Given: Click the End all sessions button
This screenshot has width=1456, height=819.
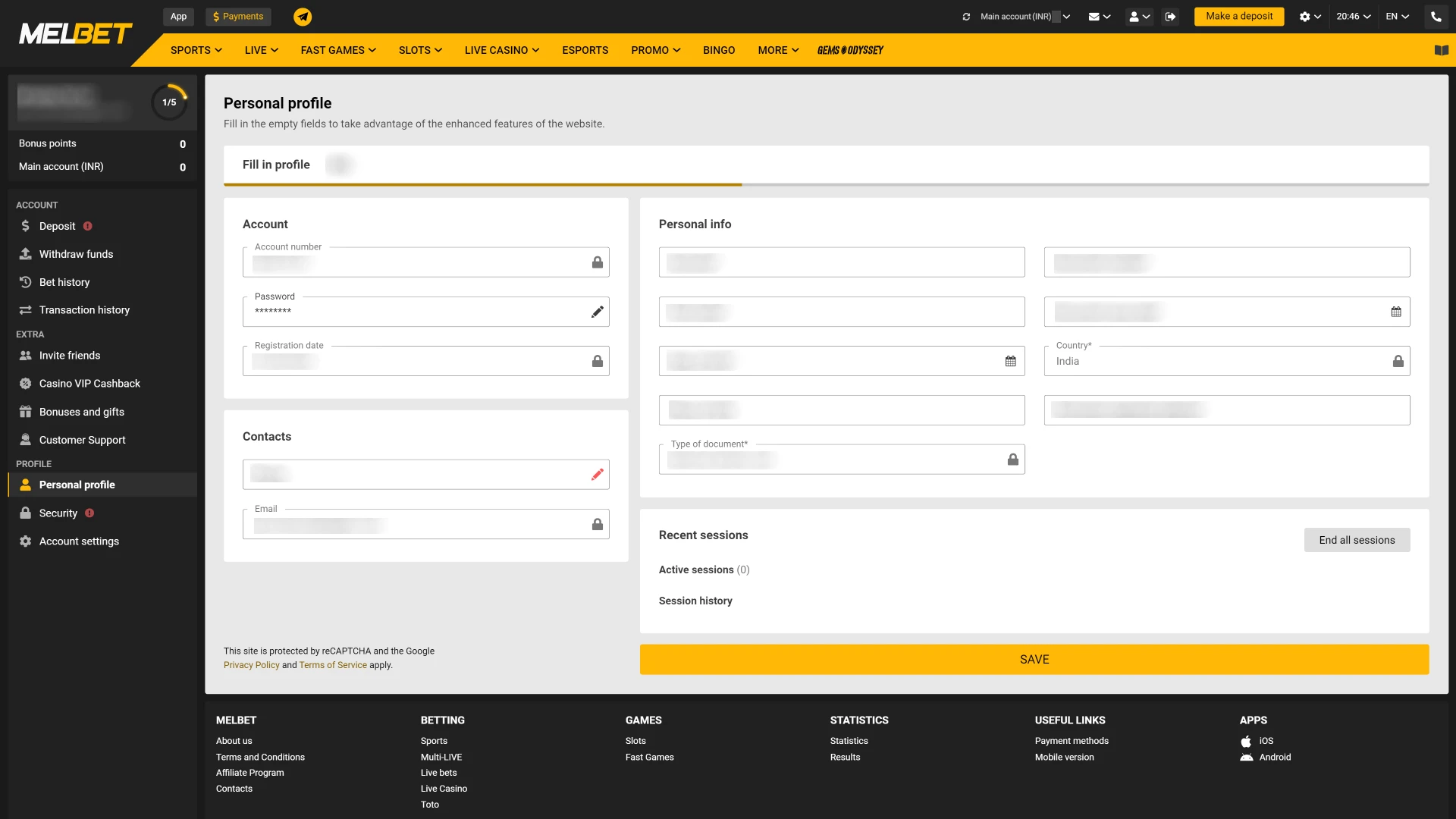Looking at the screenshot, I should 1357,540.
